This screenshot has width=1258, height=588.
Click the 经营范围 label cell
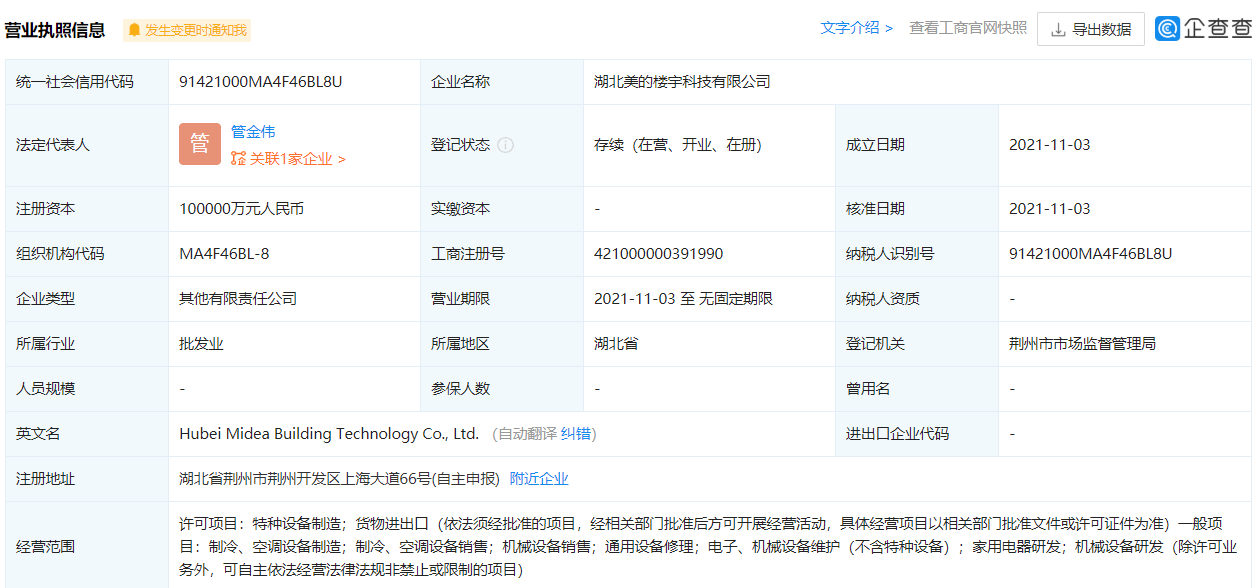(x=87, y=547)
